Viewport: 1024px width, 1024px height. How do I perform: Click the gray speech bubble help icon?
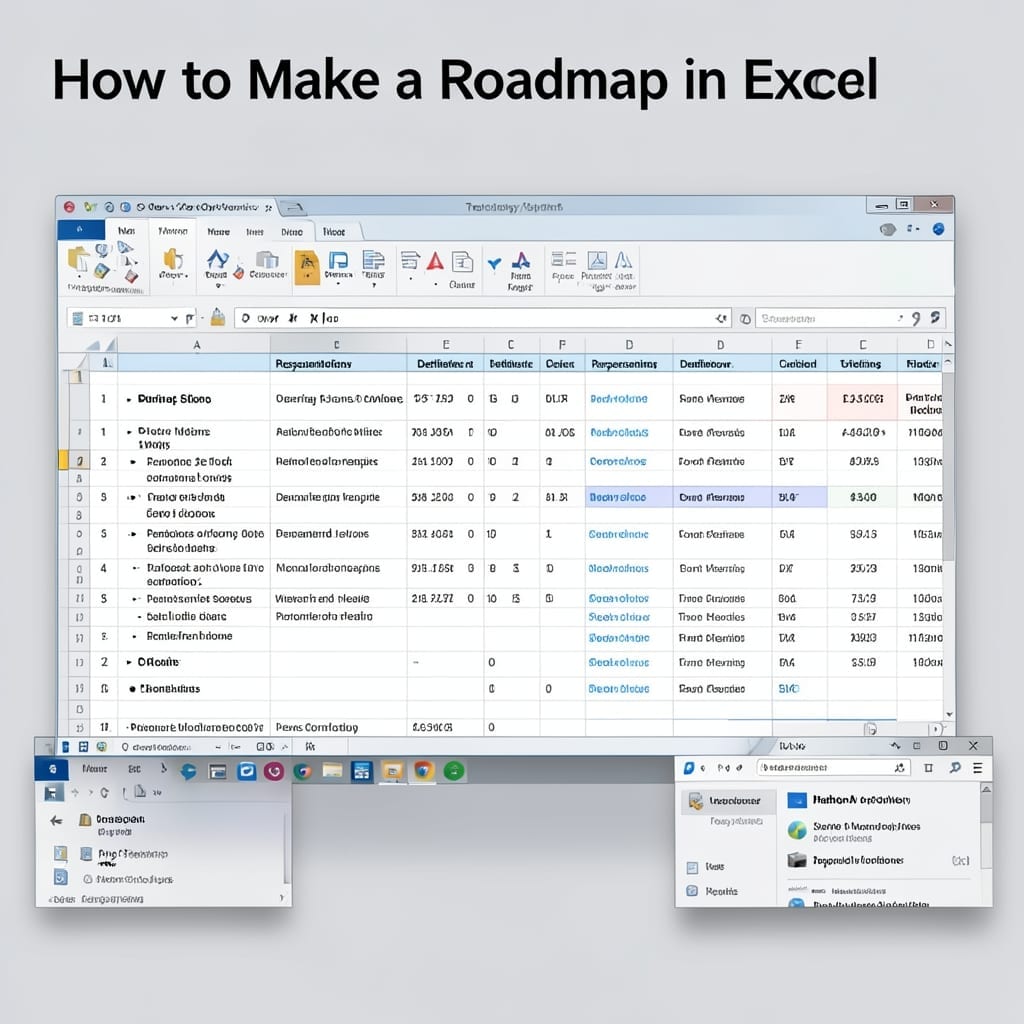[x=888, y=229]
